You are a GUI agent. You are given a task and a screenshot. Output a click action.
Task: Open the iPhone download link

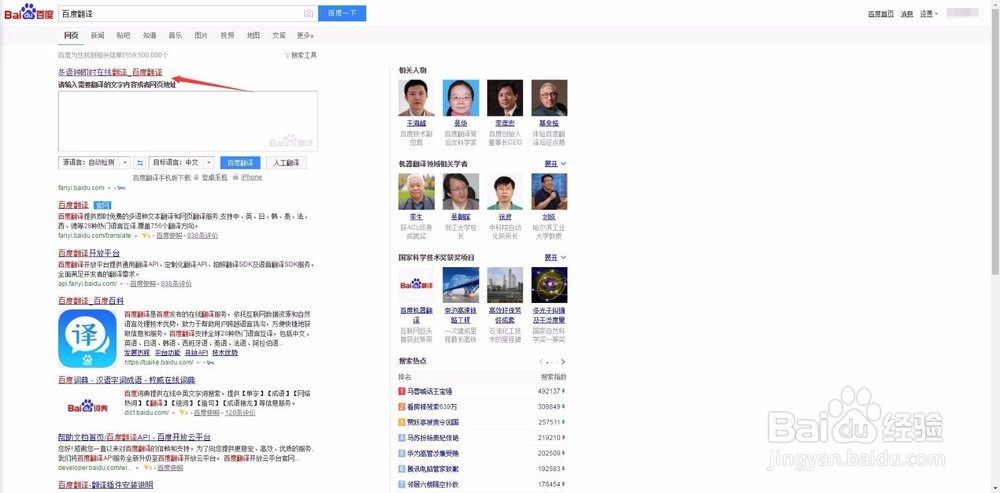point(251,177)
